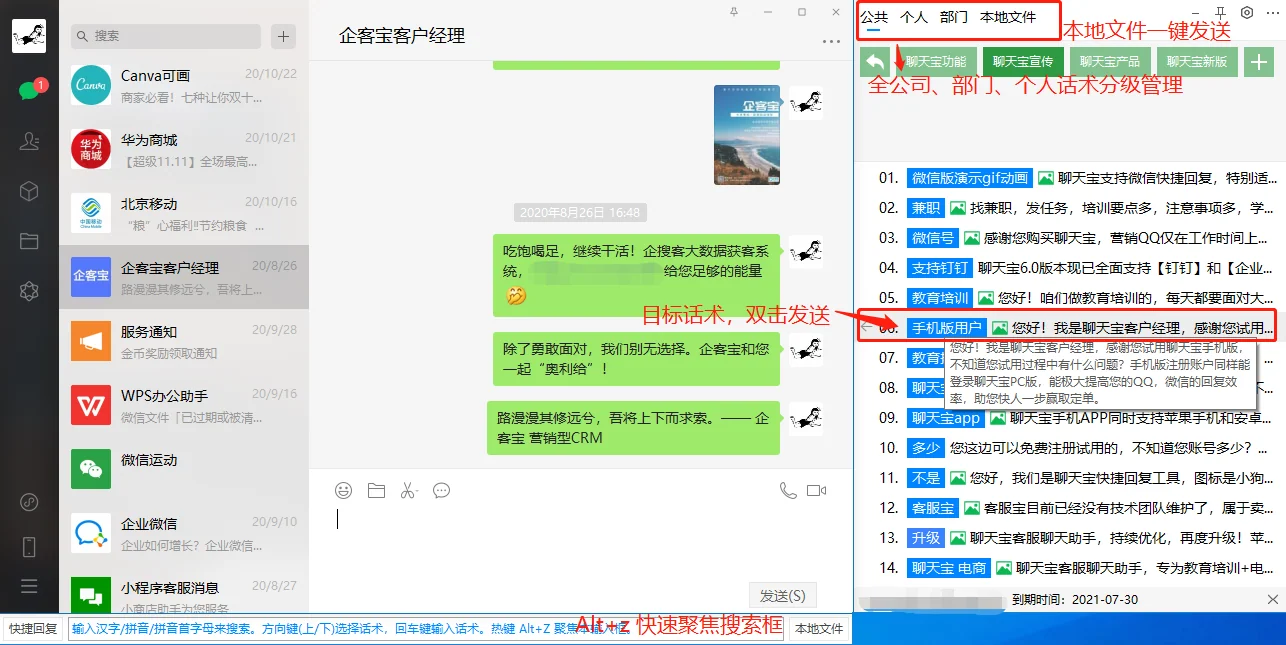Viewport: 1286px width, 645px height.
Task: Pin the WeChat window on top
Action: tap(734, 12)
